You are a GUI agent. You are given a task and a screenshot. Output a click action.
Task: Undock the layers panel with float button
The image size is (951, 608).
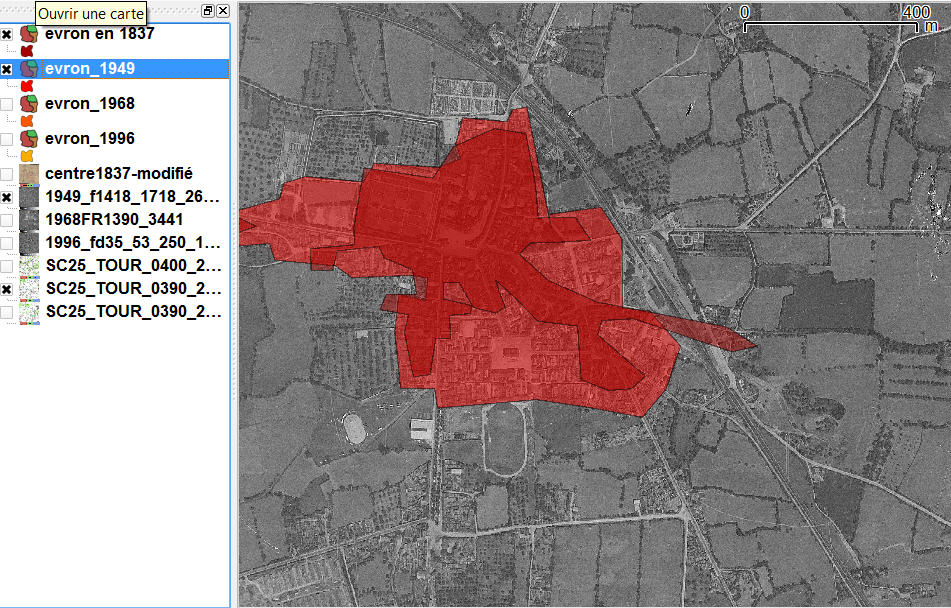point(208,10)
